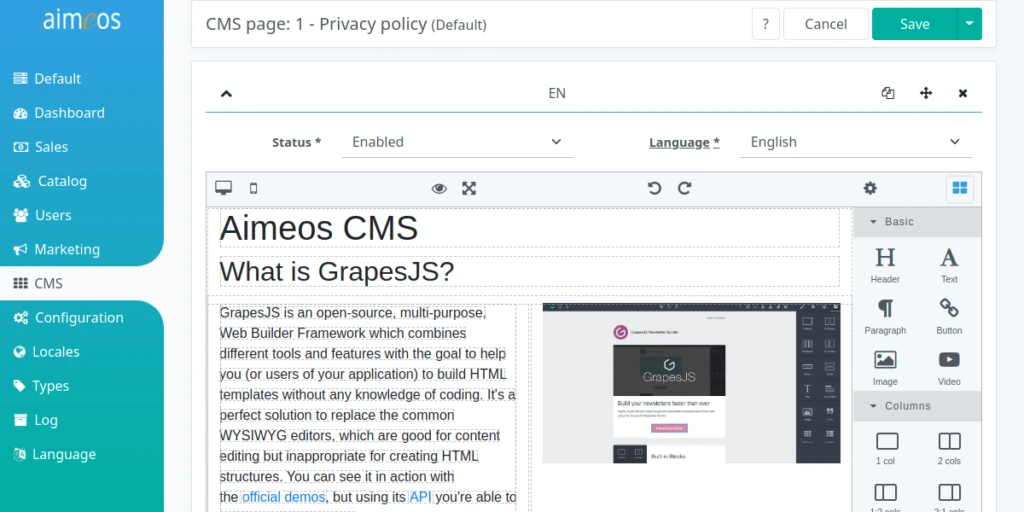Toggle editor fullscreen mode
1024x512 pixels.
(x=469, y=189)
